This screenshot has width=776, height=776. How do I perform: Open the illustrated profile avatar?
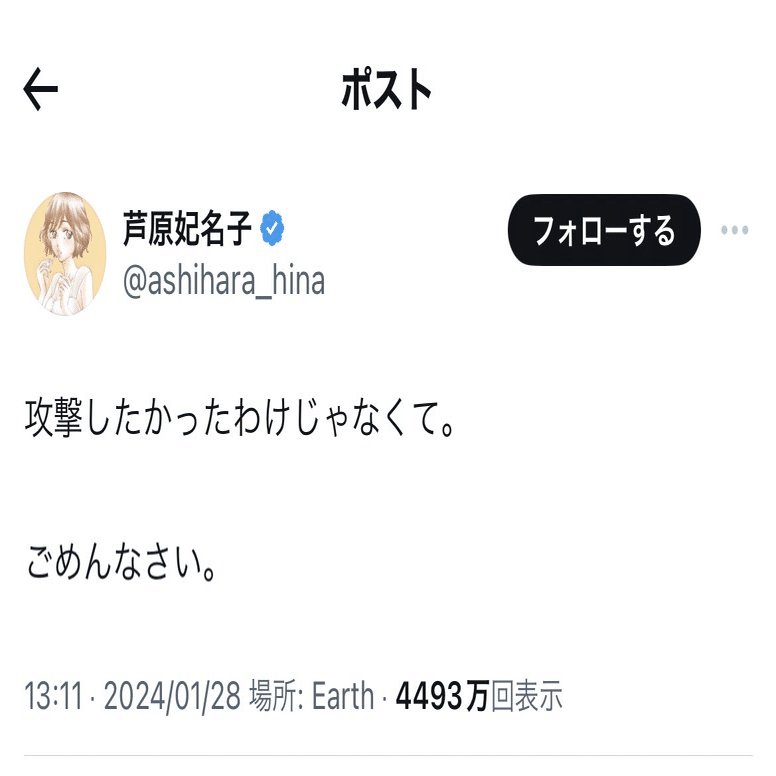tap(65, 254)
